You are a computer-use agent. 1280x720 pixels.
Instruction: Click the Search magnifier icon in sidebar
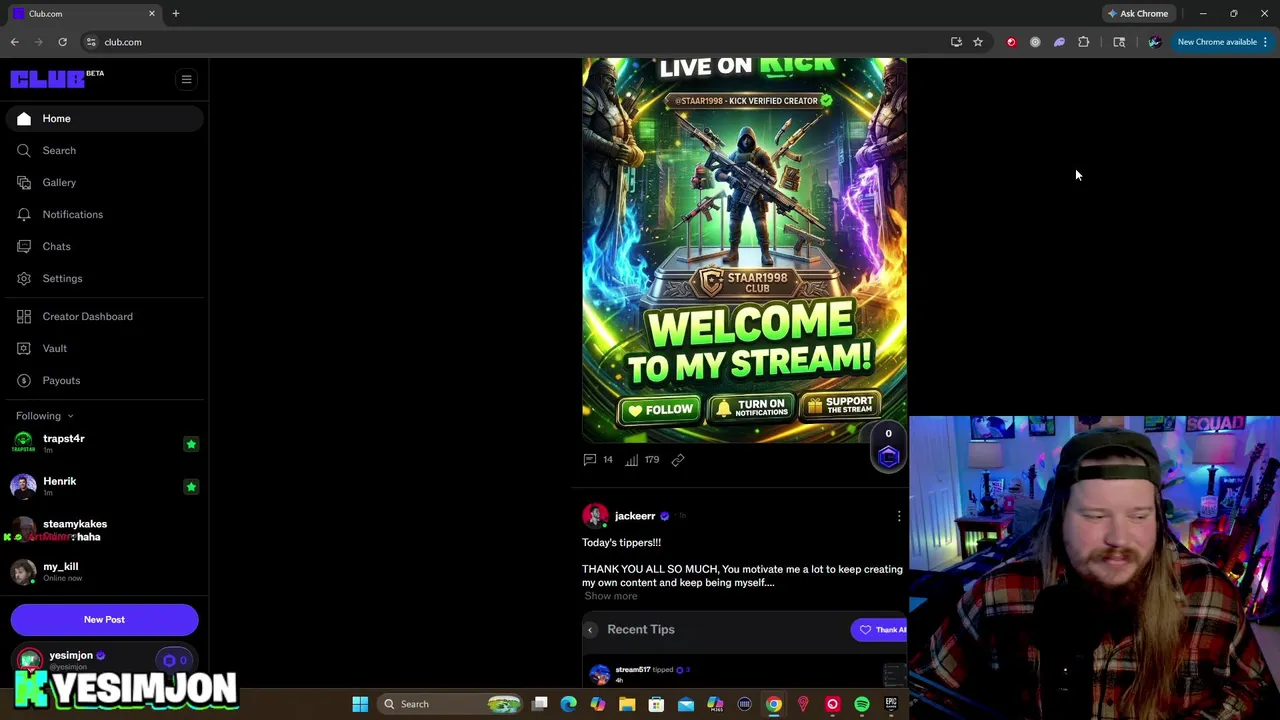24,150
